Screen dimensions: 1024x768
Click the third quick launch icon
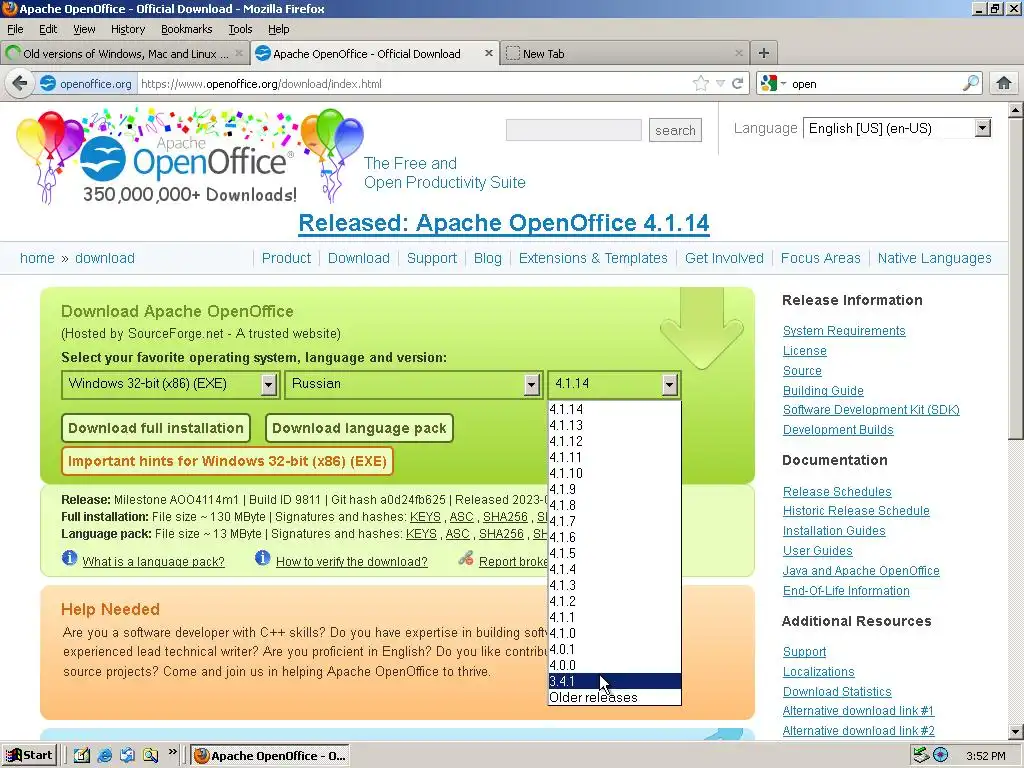click(x=127, y=756)
